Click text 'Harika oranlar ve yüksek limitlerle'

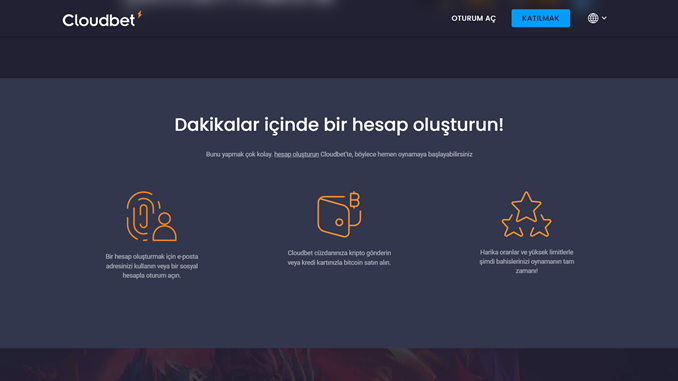coord(526,252)
